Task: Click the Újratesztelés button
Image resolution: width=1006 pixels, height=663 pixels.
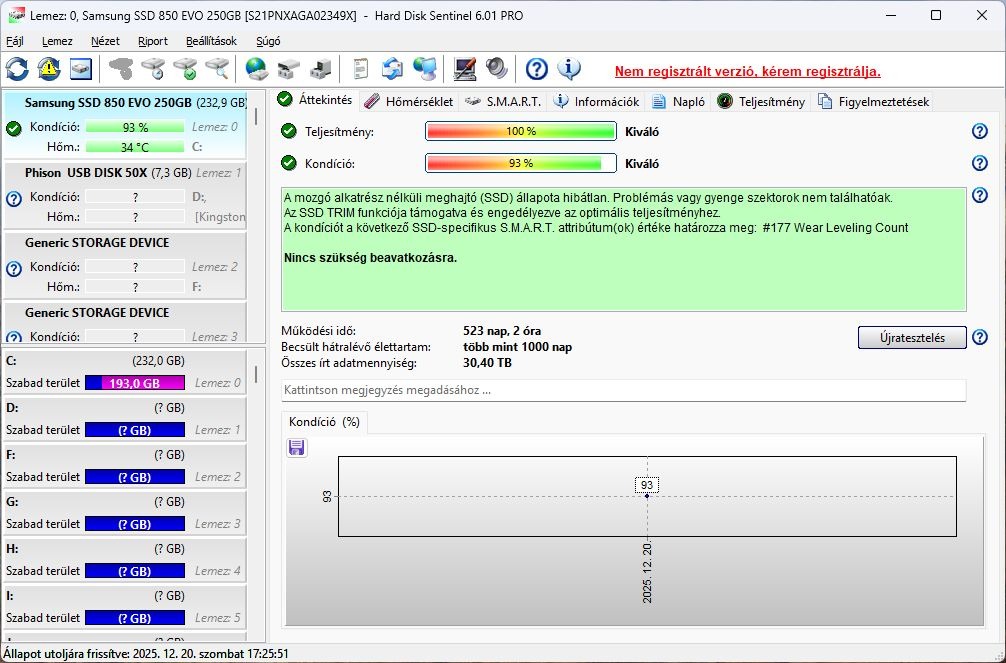Action: pyautogui.click(x=912, y=338)
